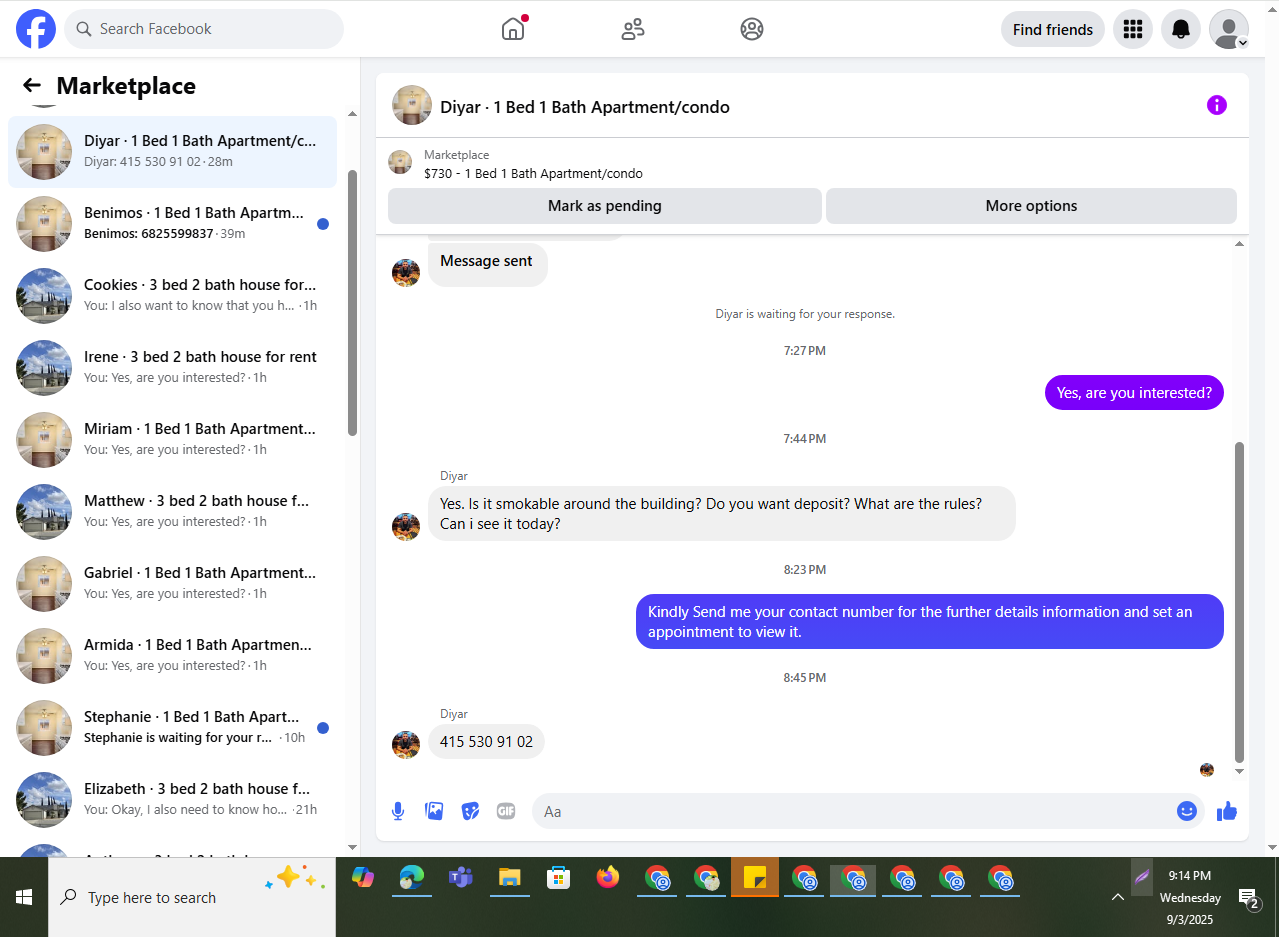The image size is (1279, 937).
Task: Click More options button
Action: 1031,206
